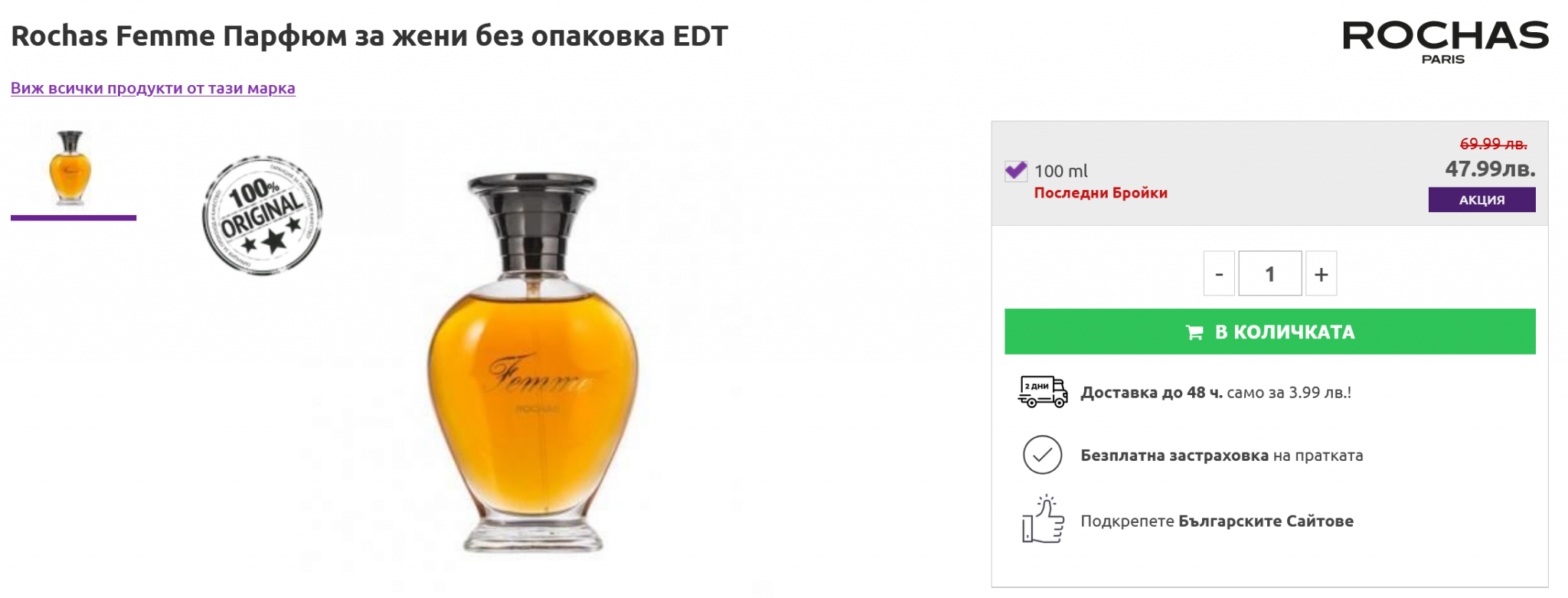Viewport: 1568px width, 598px height.
Task: Click the ROCHAS Paris brand logo
Action: (x=1445, y=42)
